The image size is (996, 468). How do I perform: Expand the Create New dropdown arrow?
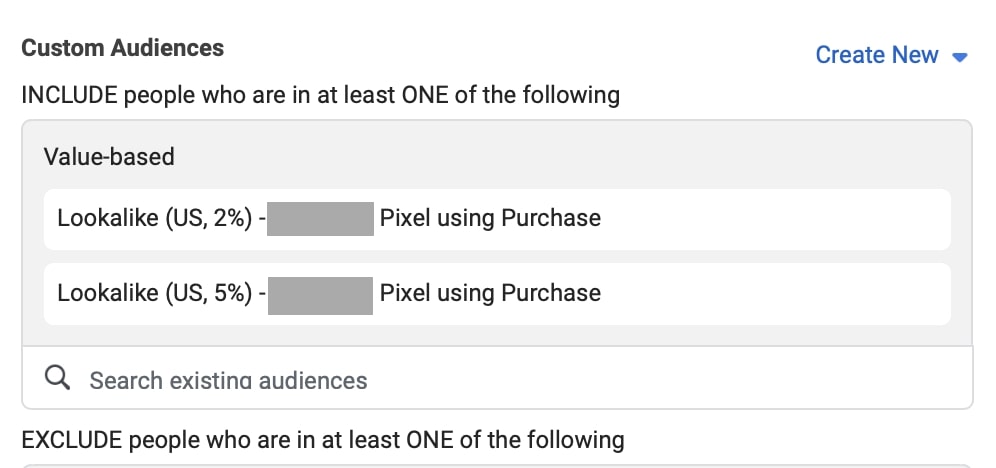960,57
